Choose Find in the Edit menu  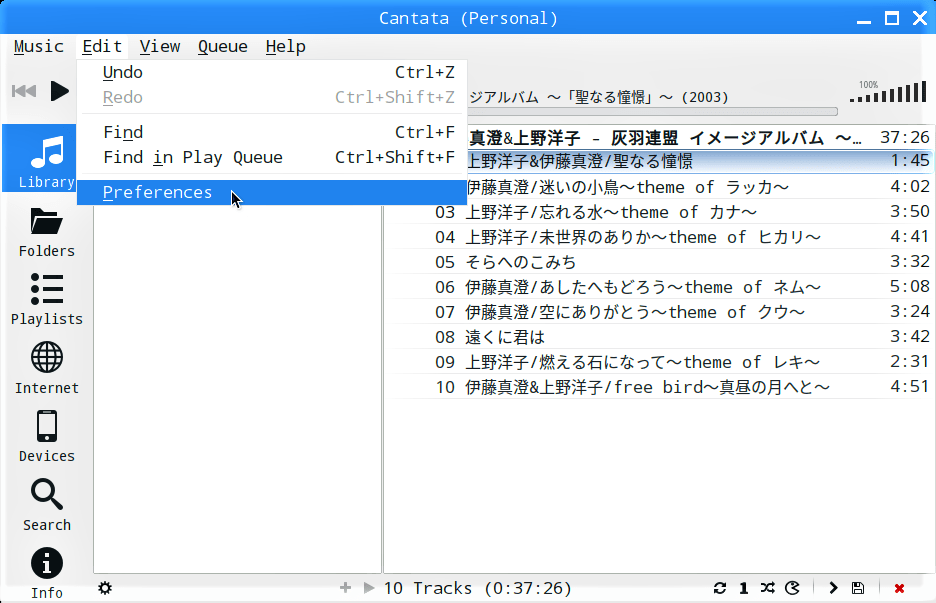click(272, 132)
